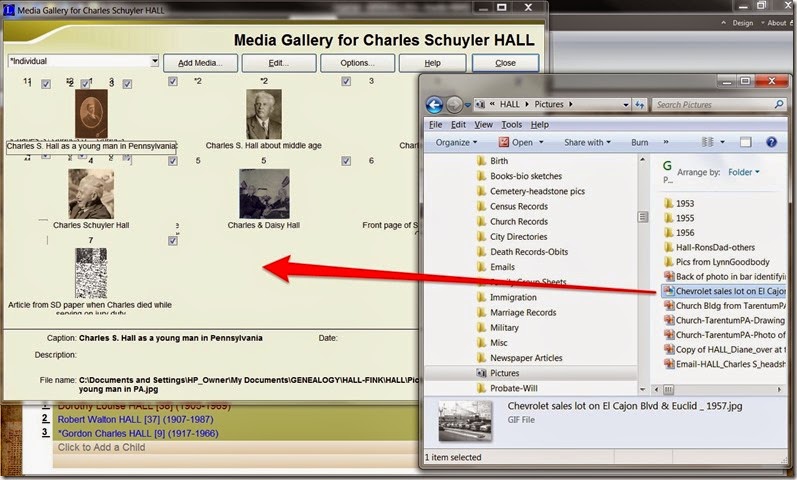Open the Tools menu in Explorer
Screen dimensions: 797x480
click(x=511, y=125)
